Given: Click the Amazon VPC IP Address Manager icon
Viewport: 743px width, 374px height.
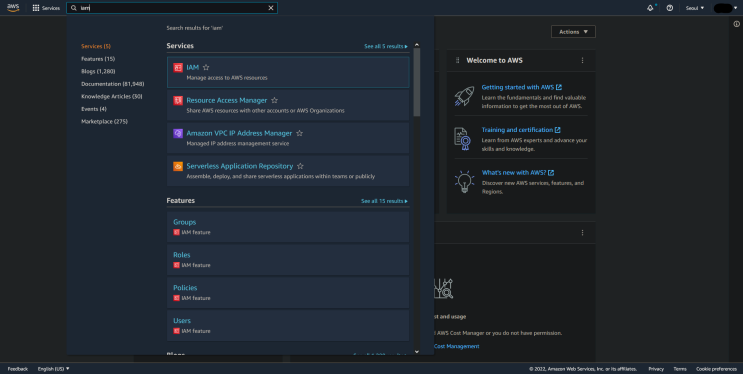Looking at the screenshot, I should [x=178, y=133].
